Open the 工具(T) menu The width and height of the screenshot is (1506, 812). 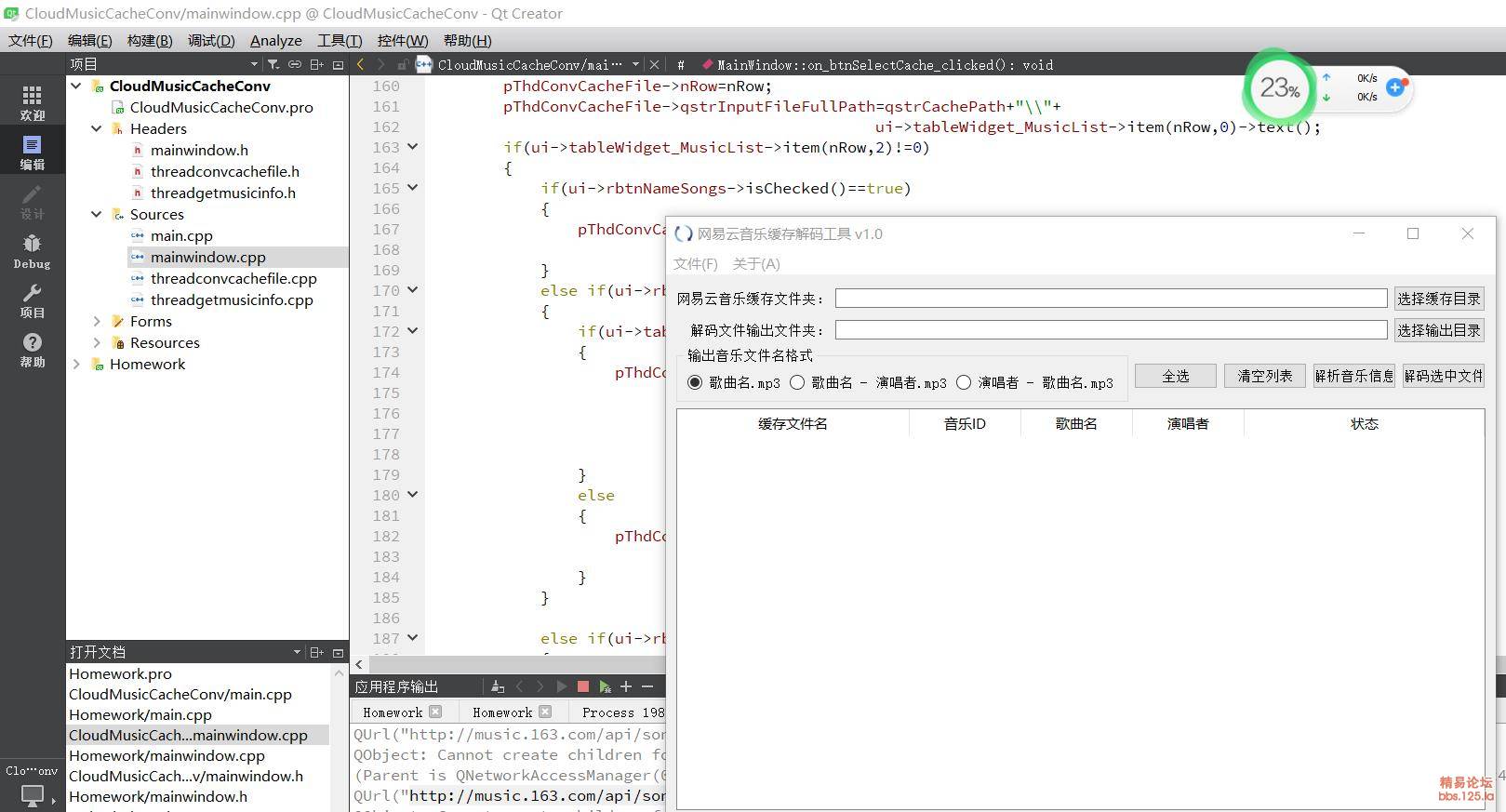pos(340,40)
